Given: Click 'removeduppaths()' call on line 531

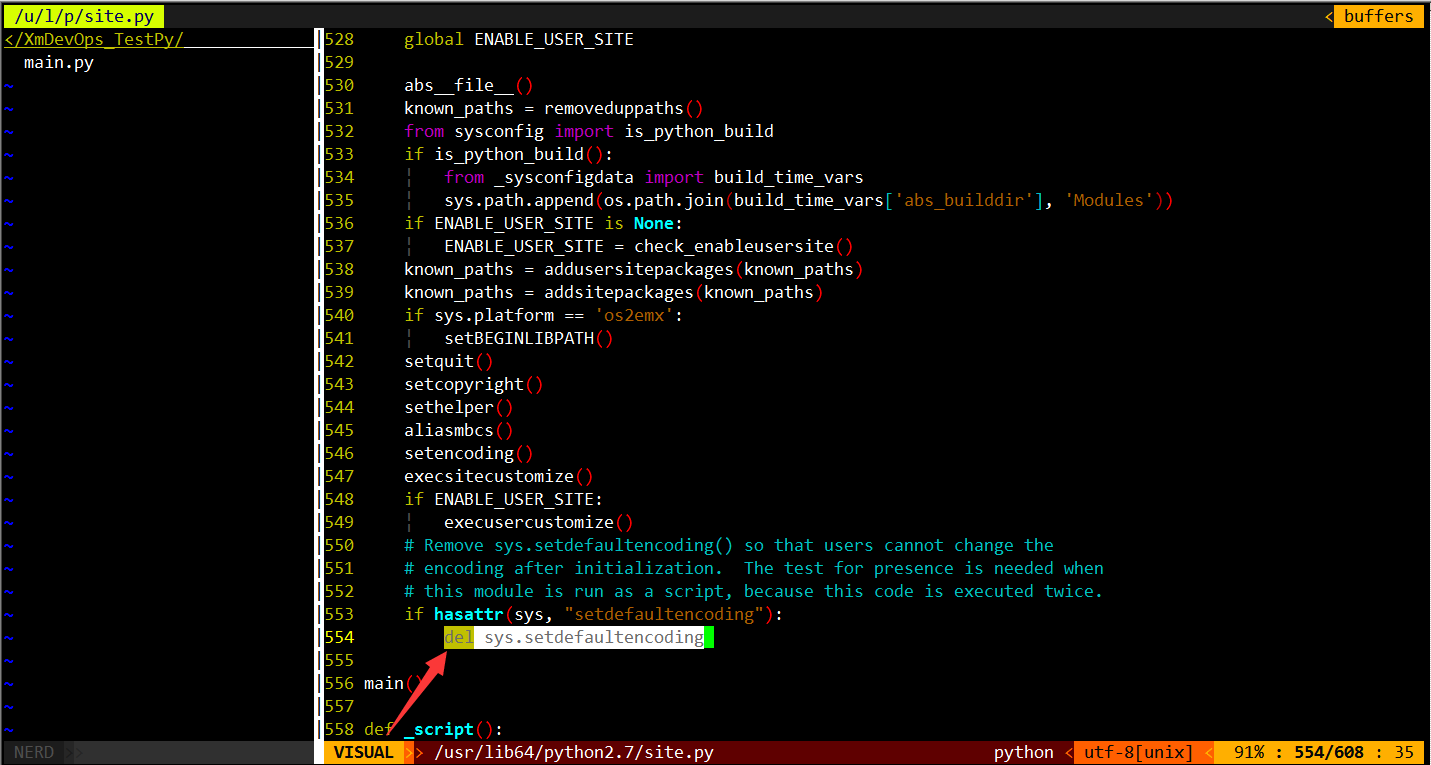Looking at the screenshot, I should point(624,108).
